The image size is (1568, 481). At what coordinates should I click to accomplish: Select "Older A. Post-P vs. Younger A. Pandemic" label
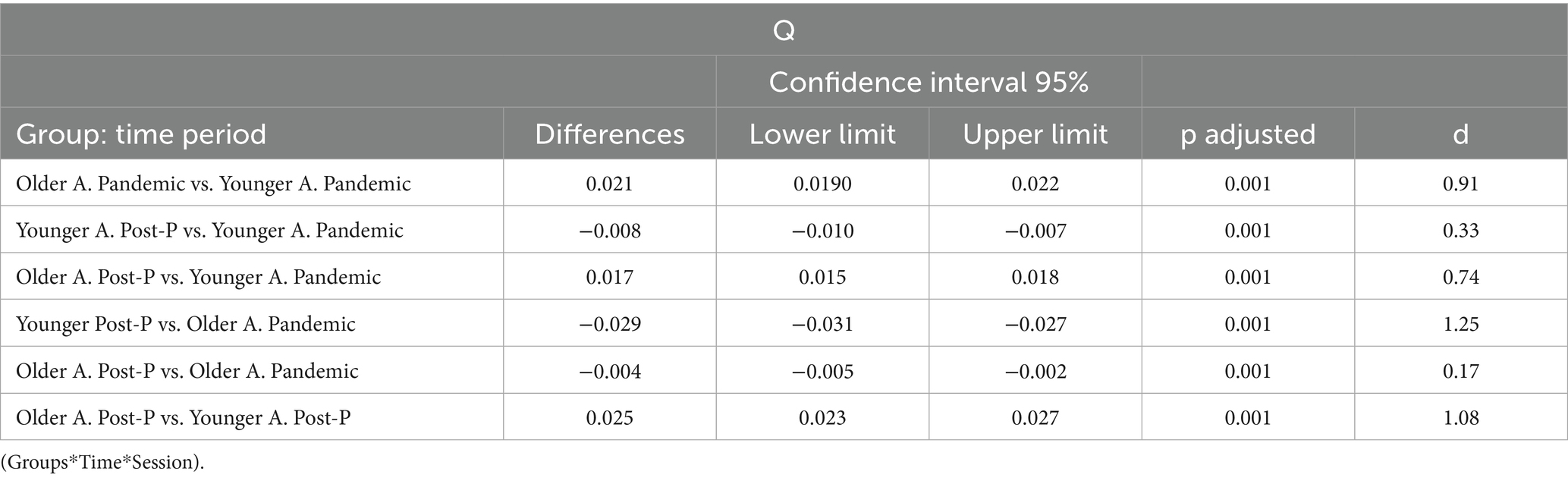click(x=198, y=277)
